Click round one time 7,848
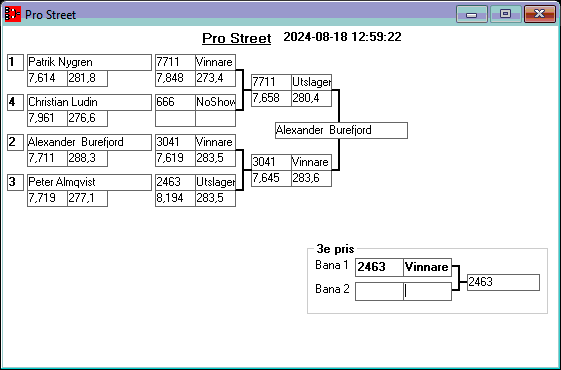Image resolution: width=561 pixels, height=370 pixels. pyautogui.click(x=175, y=78)
